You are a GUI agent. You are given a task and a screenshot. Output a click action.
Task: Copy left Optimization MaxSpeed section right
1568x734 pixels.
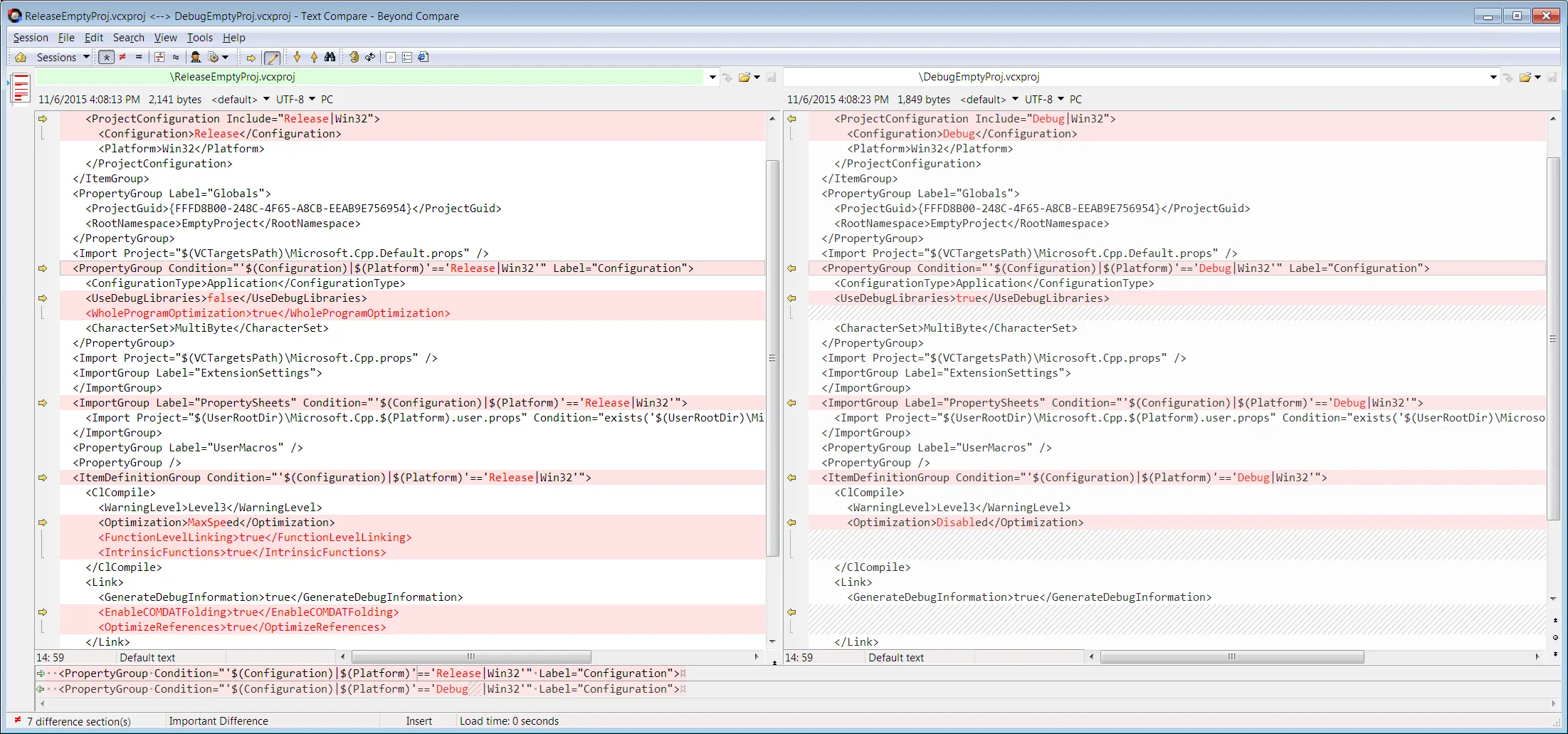tap(43, 523)
